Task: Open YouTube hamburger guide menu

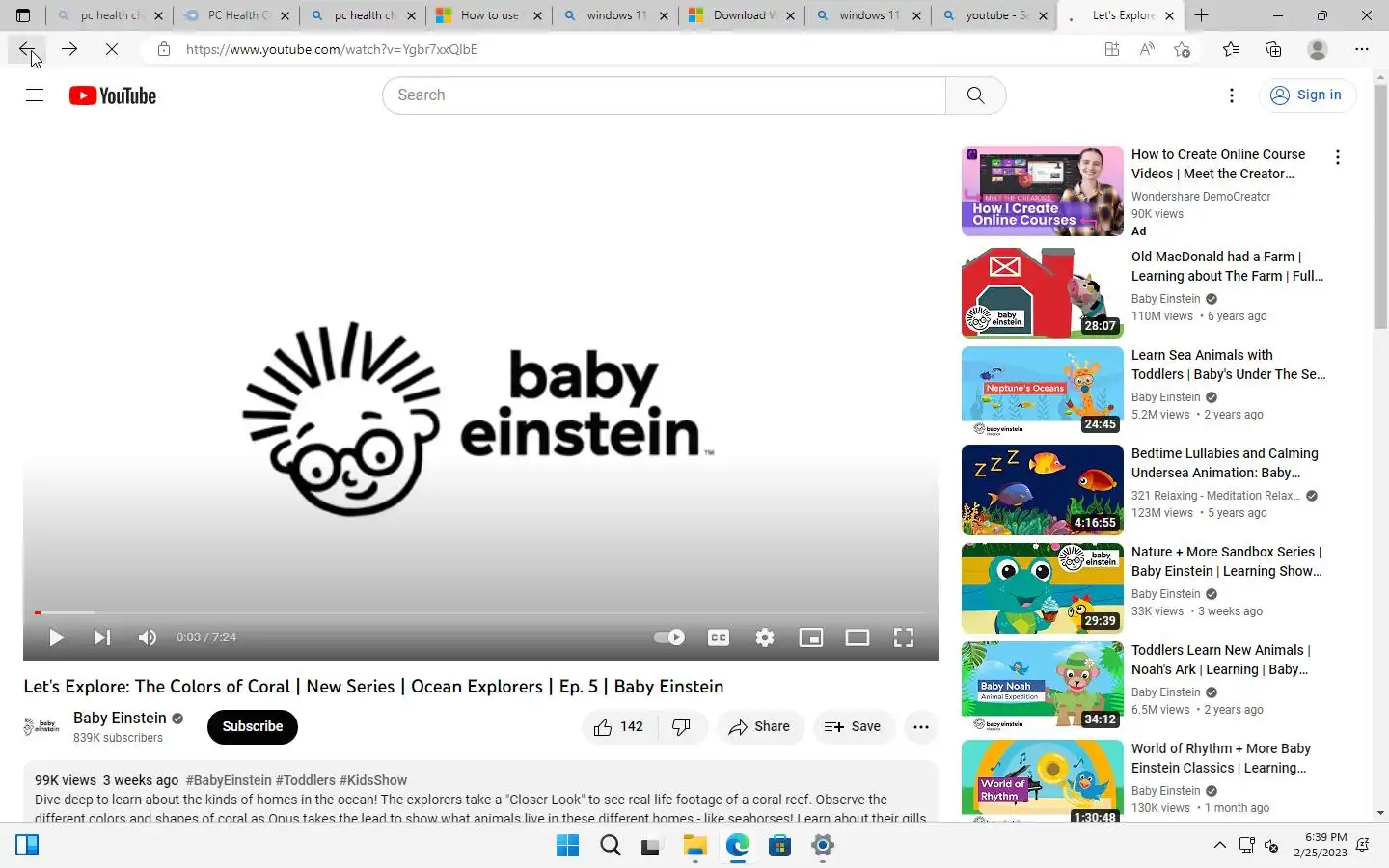Action: click(35, 95)
